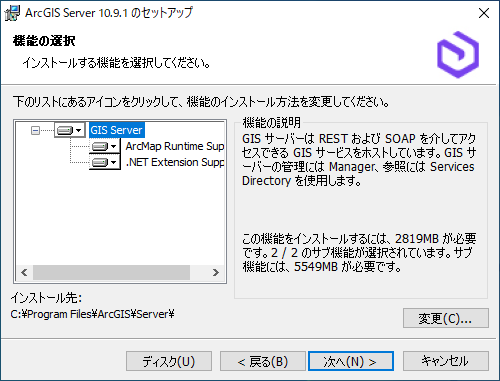This screenshot has width=500, height=381.
Task: Open ArcMap Runtime Support install dropdown
Action: pyautogui.click(x=105, y=146)
